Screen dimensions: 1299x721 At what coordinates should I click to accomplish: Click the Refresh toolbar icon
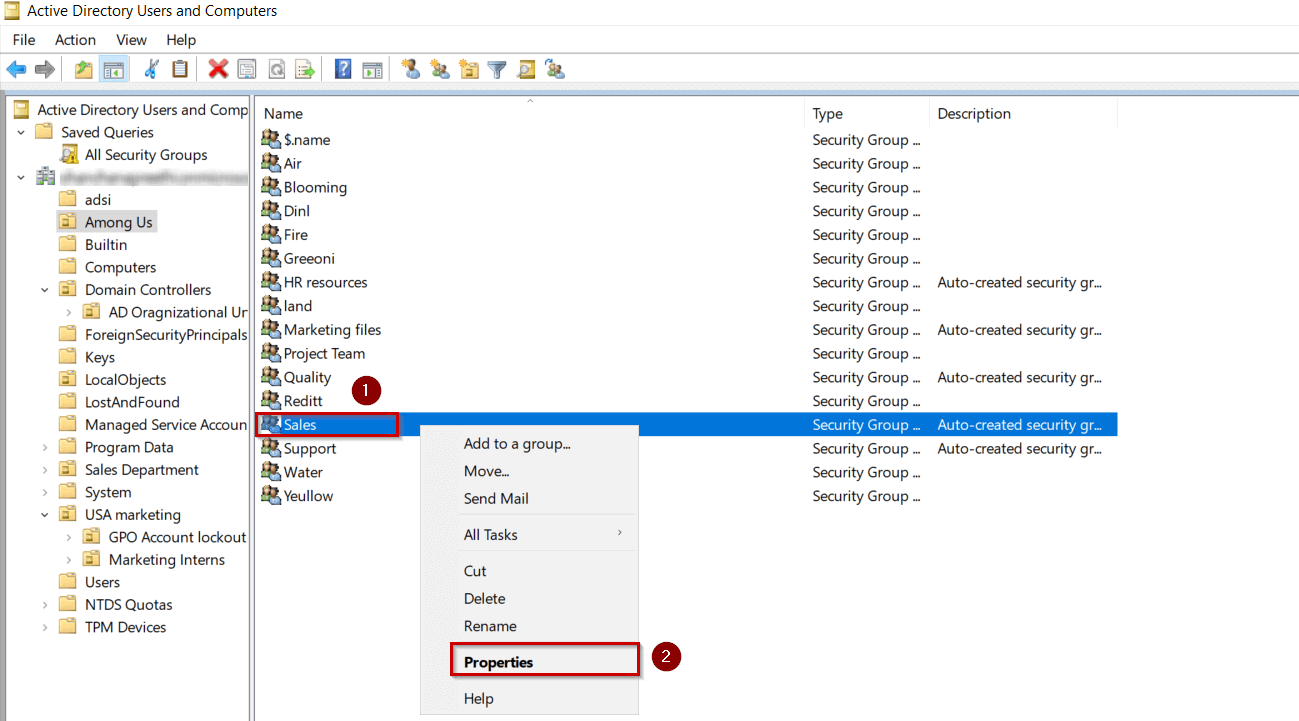coord(276,69)
